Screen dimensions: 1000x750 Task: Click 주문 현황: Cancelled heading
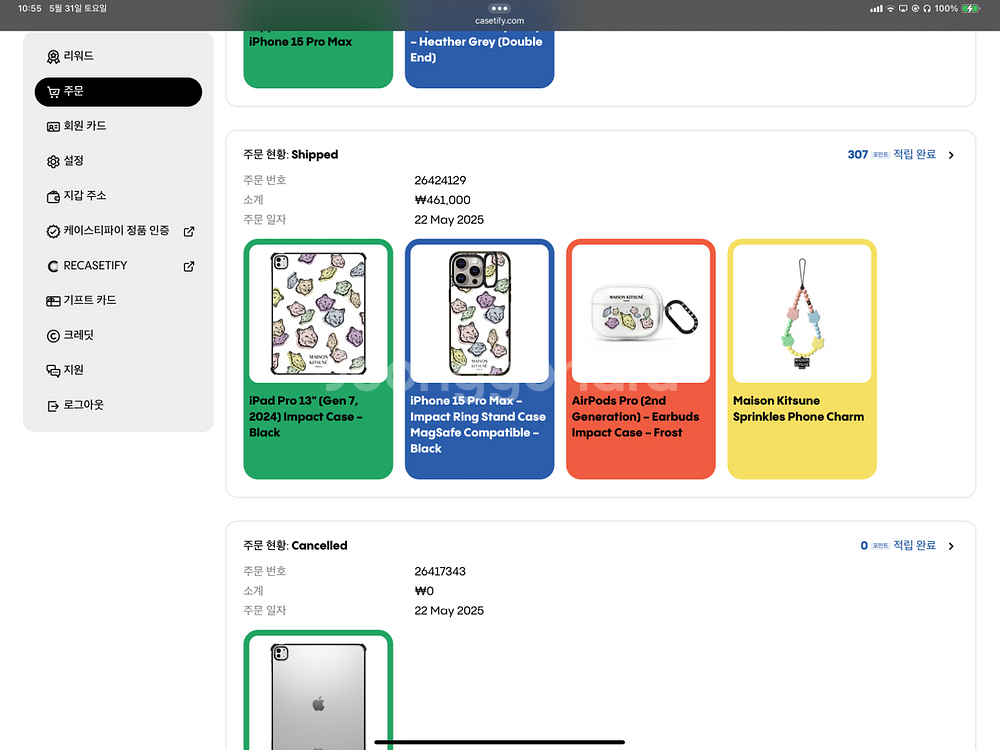pos(295,545)
